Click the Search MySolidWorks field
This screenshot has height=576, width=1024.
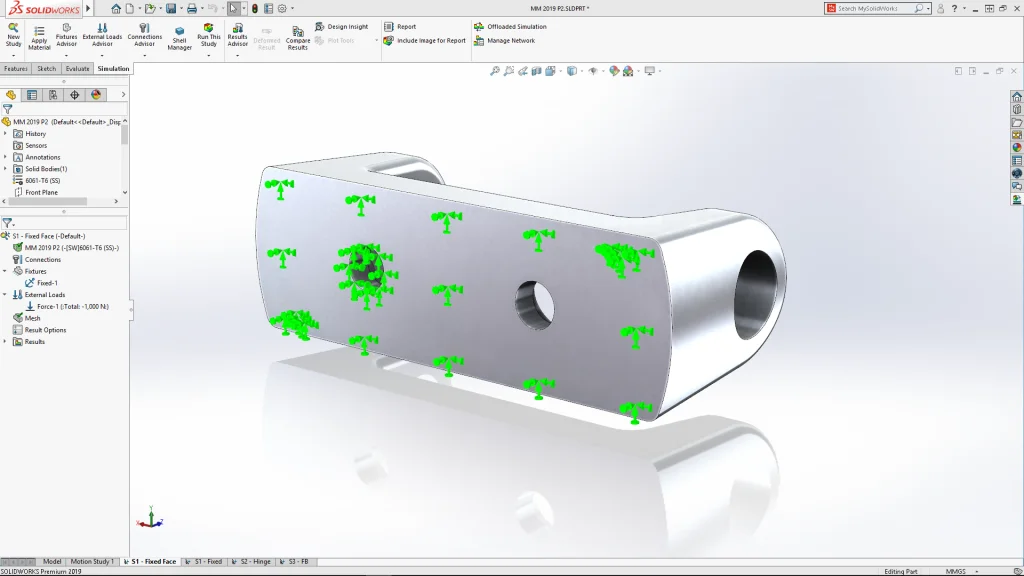point(874,8)
